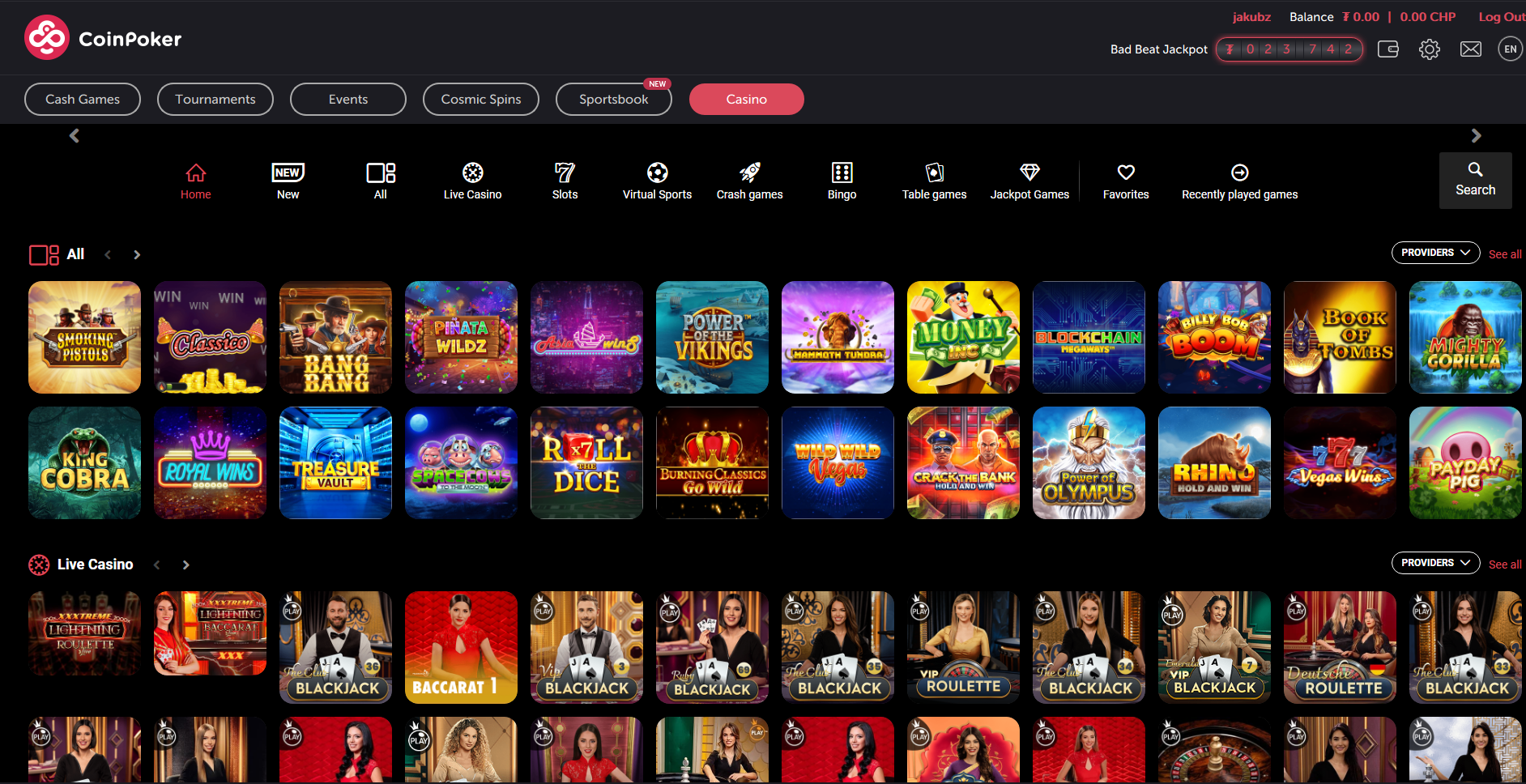
Task: Open the Crash games category
Action: (750, 181)
